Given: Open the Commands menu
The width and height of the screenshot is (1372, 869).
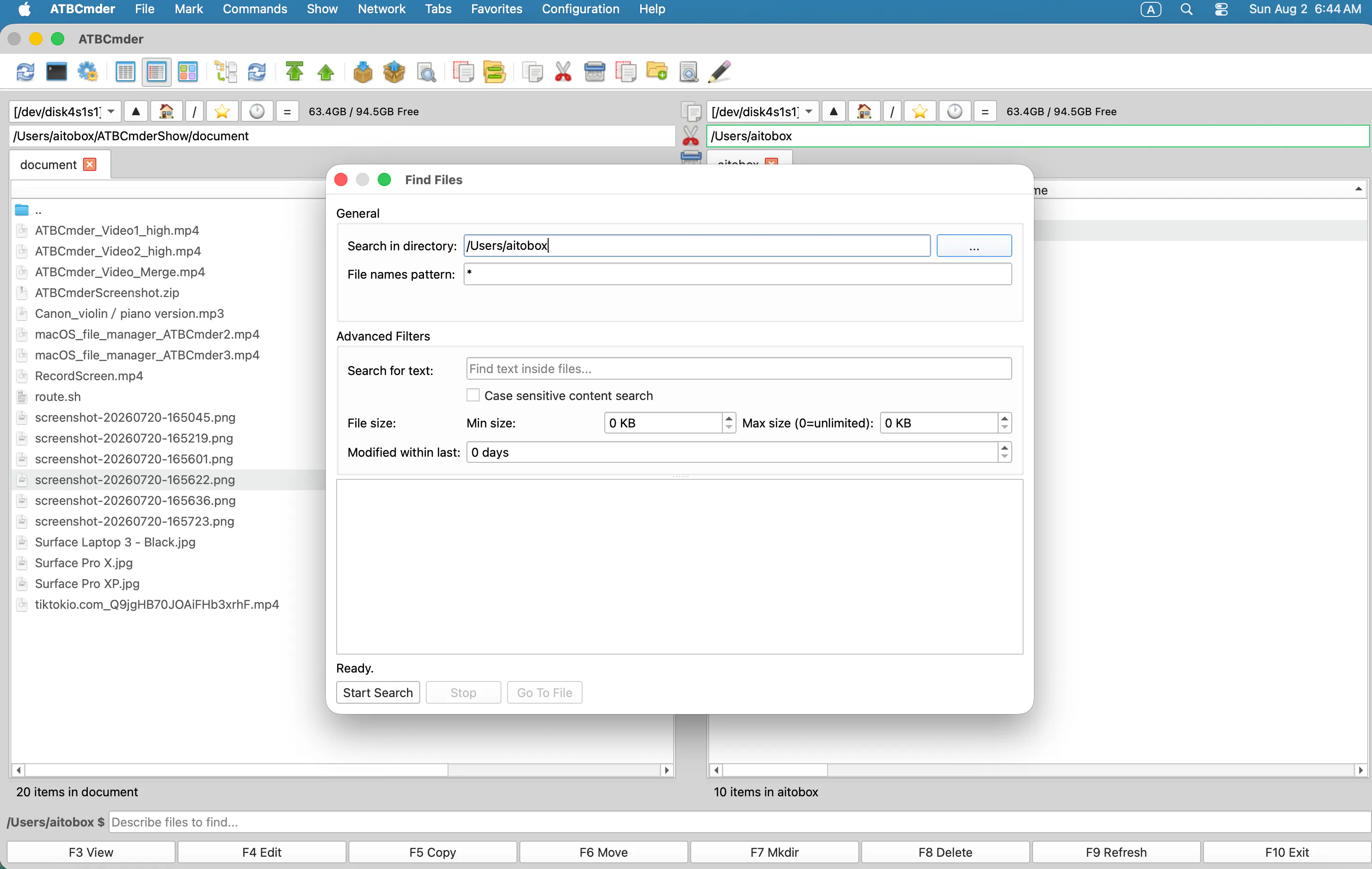Looking at the screenshot, I should point(254,9).
